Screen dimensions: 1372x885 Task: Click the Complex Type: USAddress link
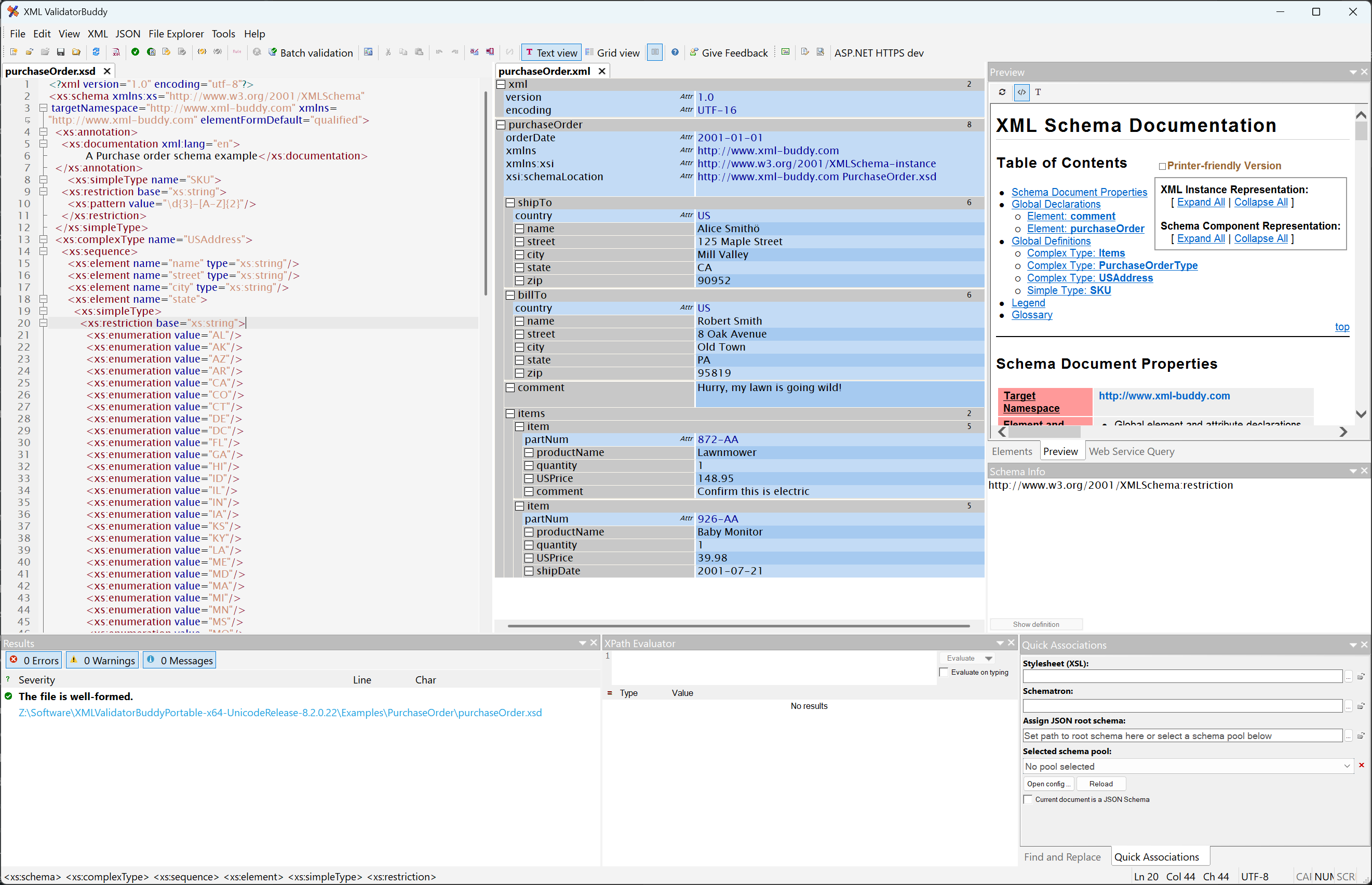click(1089, 278)
